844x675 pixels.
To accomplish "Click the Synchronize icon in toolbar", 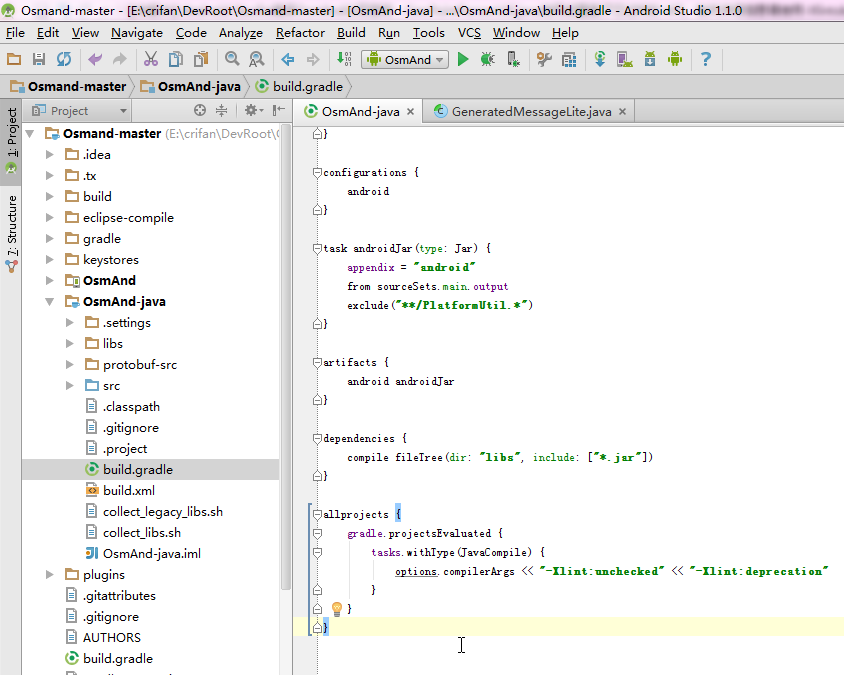I will [x=63, y=60].
